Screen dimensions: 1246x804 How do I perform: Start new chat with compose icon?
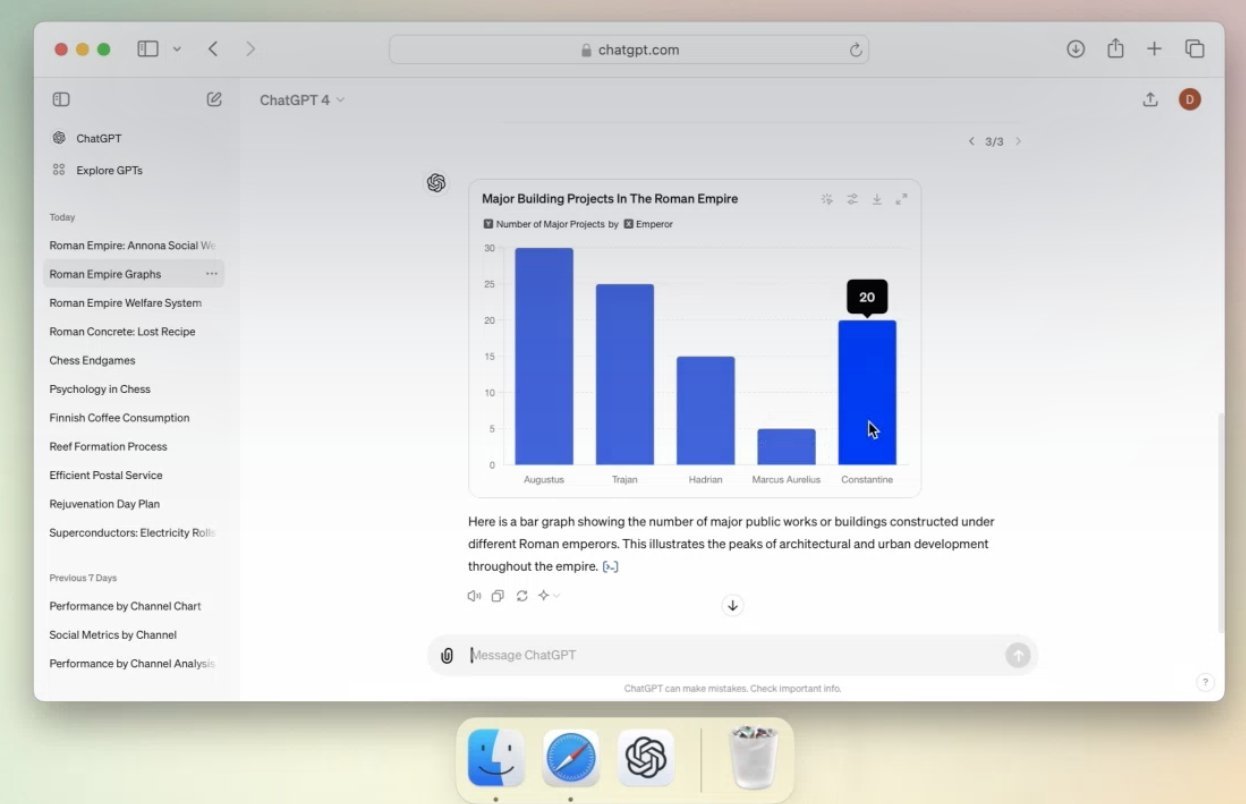(214, 99)
